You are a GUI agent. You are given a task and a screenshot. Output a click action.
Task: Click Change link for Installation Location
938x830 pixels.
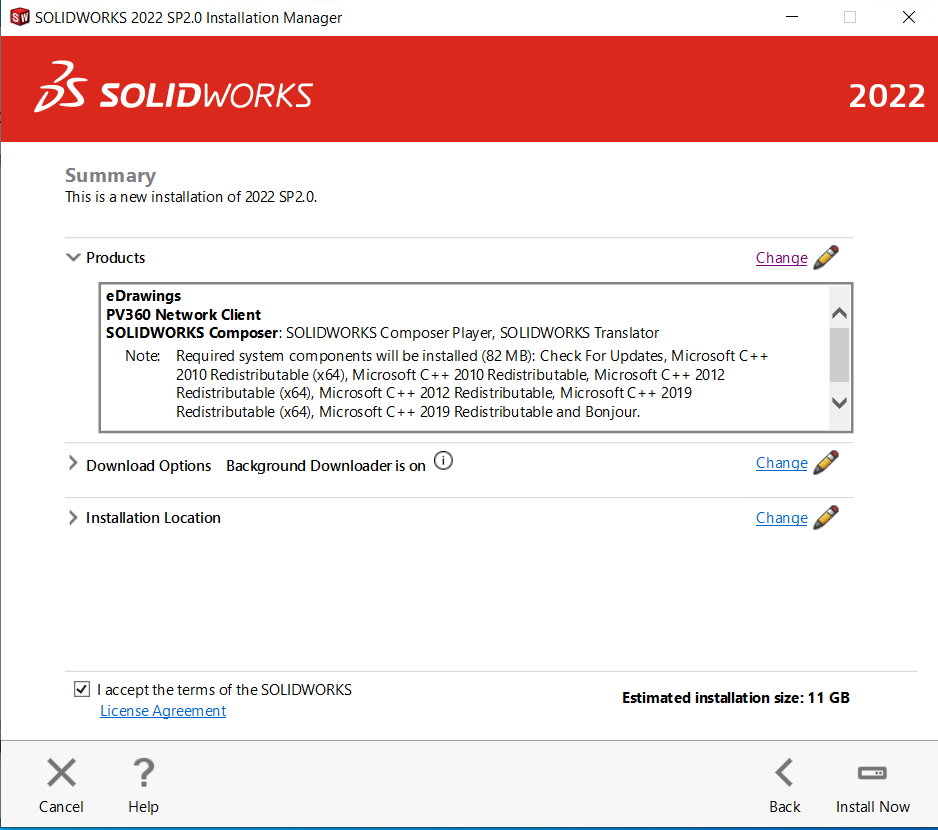point(781,518)
